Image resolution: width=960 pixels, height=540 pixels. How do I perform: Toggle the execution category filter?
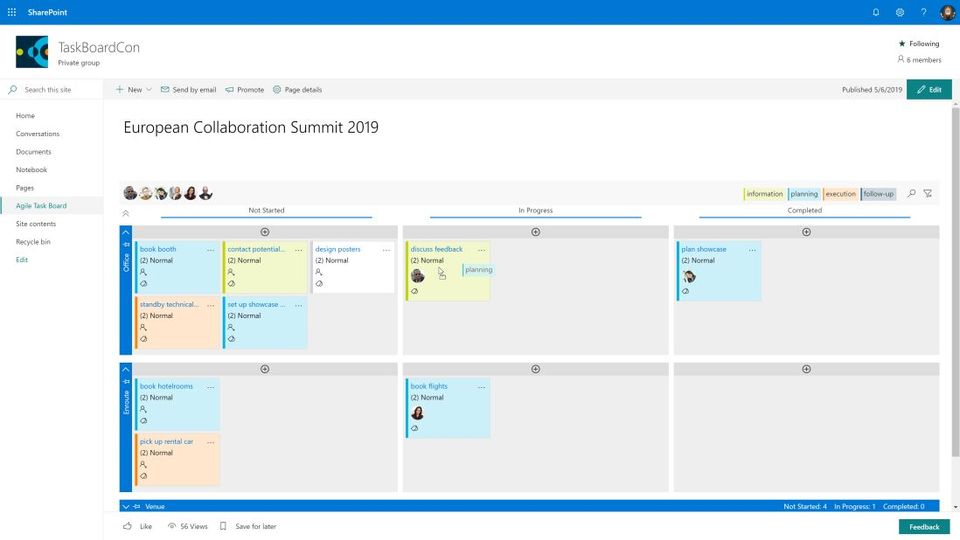[840, 194]
